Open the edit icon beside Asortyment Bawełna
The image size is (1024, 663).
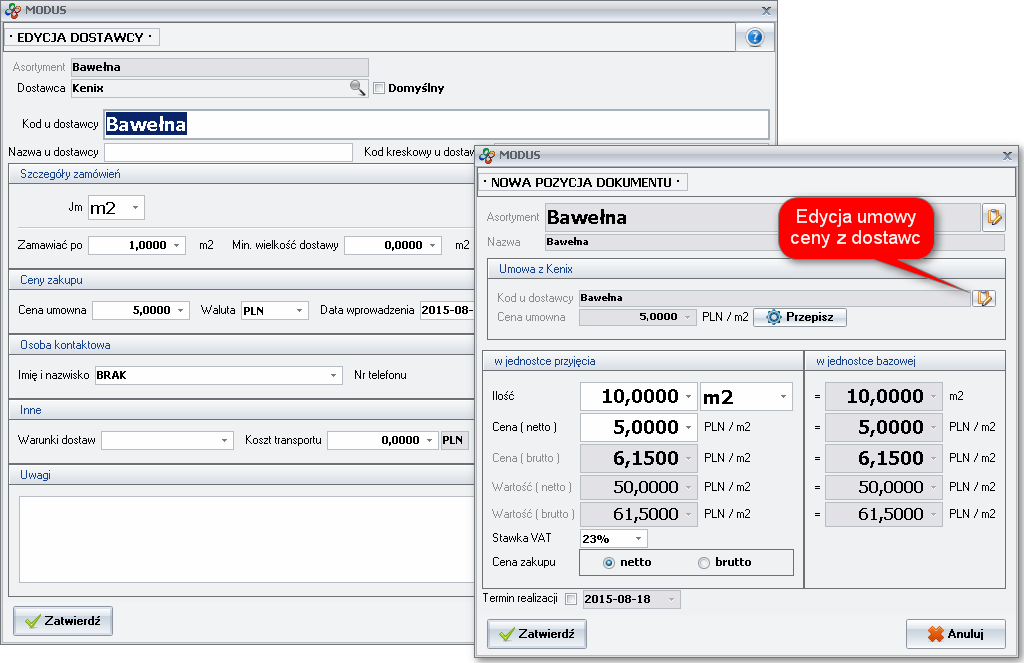(993, 217)
